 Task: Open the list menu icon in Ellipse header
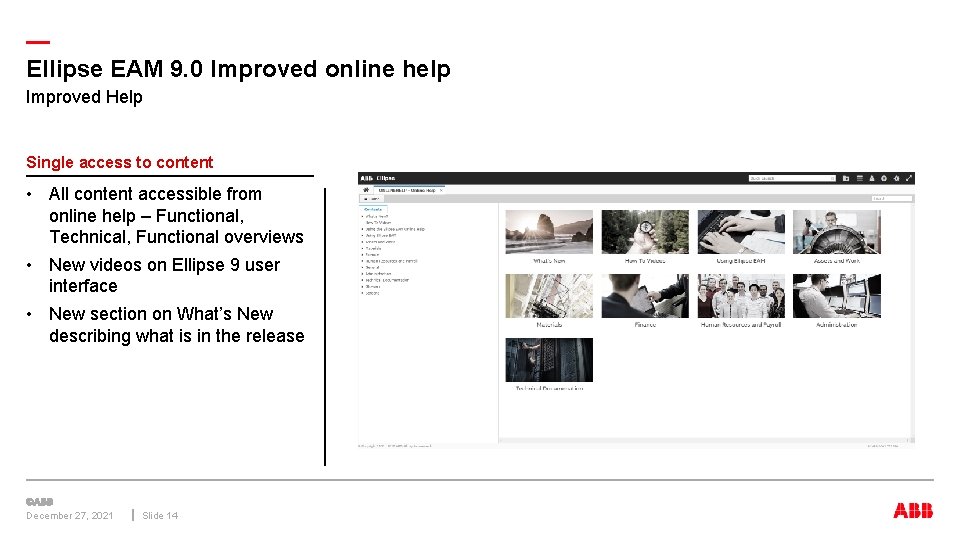pos(860,178)
